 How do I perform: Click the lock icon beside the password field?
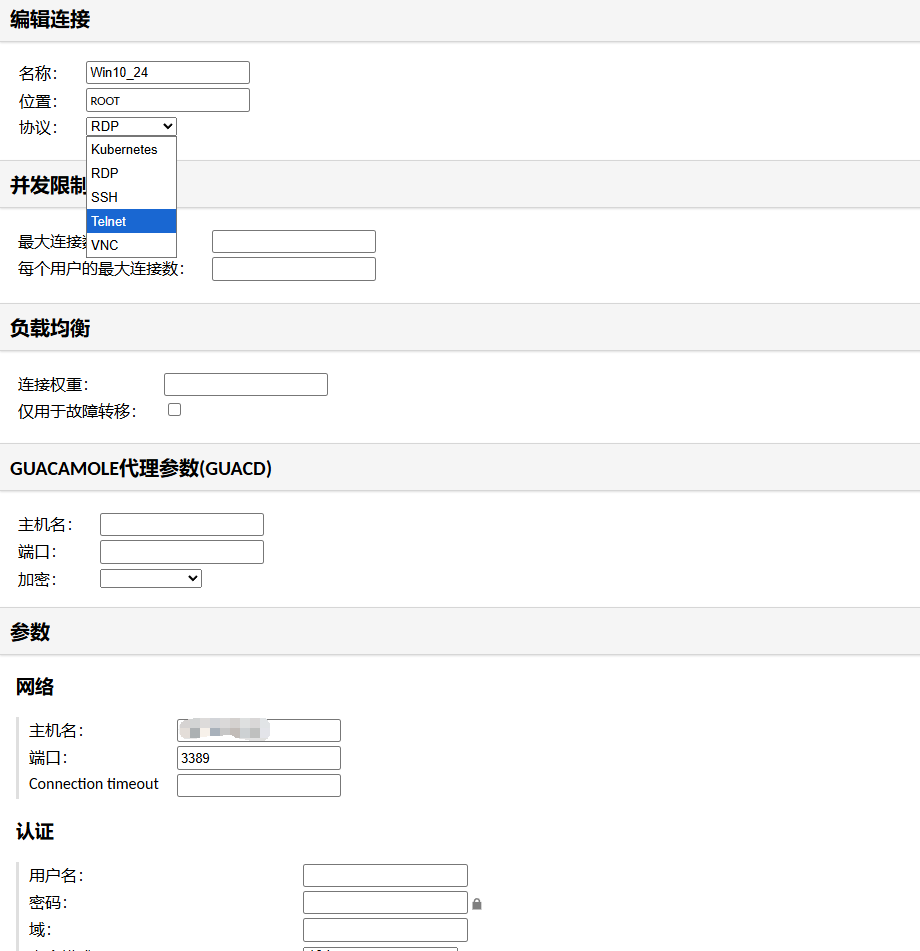click(477, 904)
